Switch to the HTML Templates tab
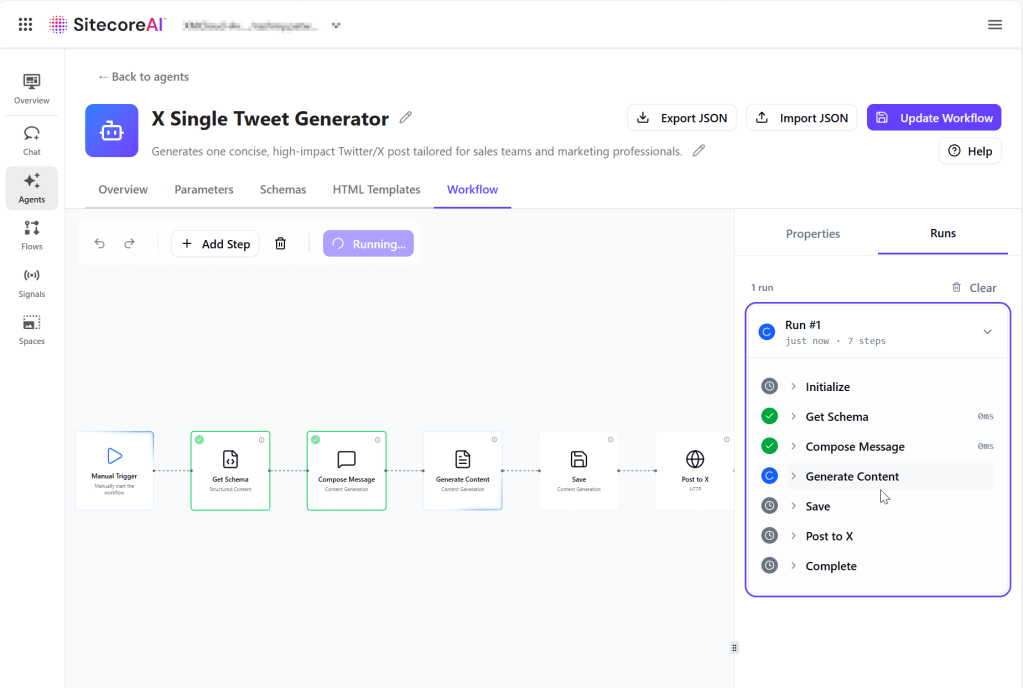Image resolution: width=1023 pixels, height=688 pixels. click(x=376, y=190)
